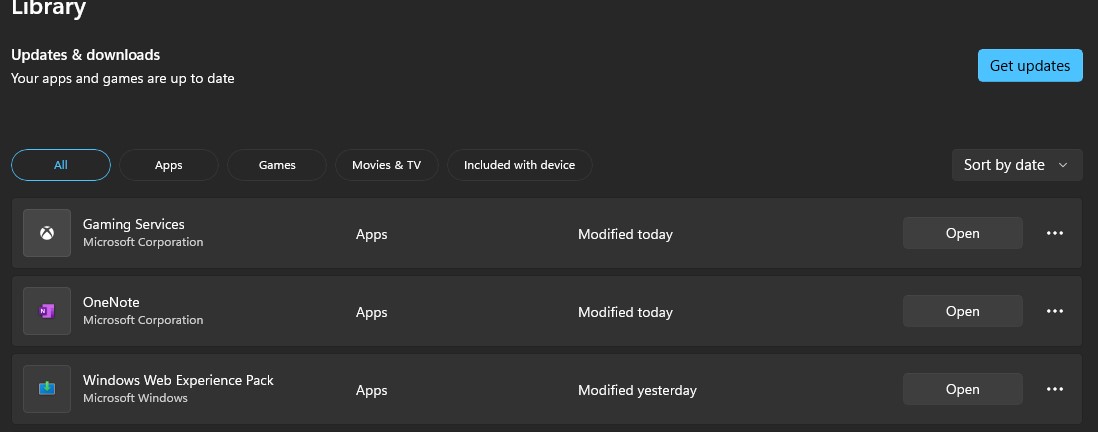The height and width of the screenshot is (432, 1098).
Task: Expand the Sort by date dropdown
Action: point(1016,165)
